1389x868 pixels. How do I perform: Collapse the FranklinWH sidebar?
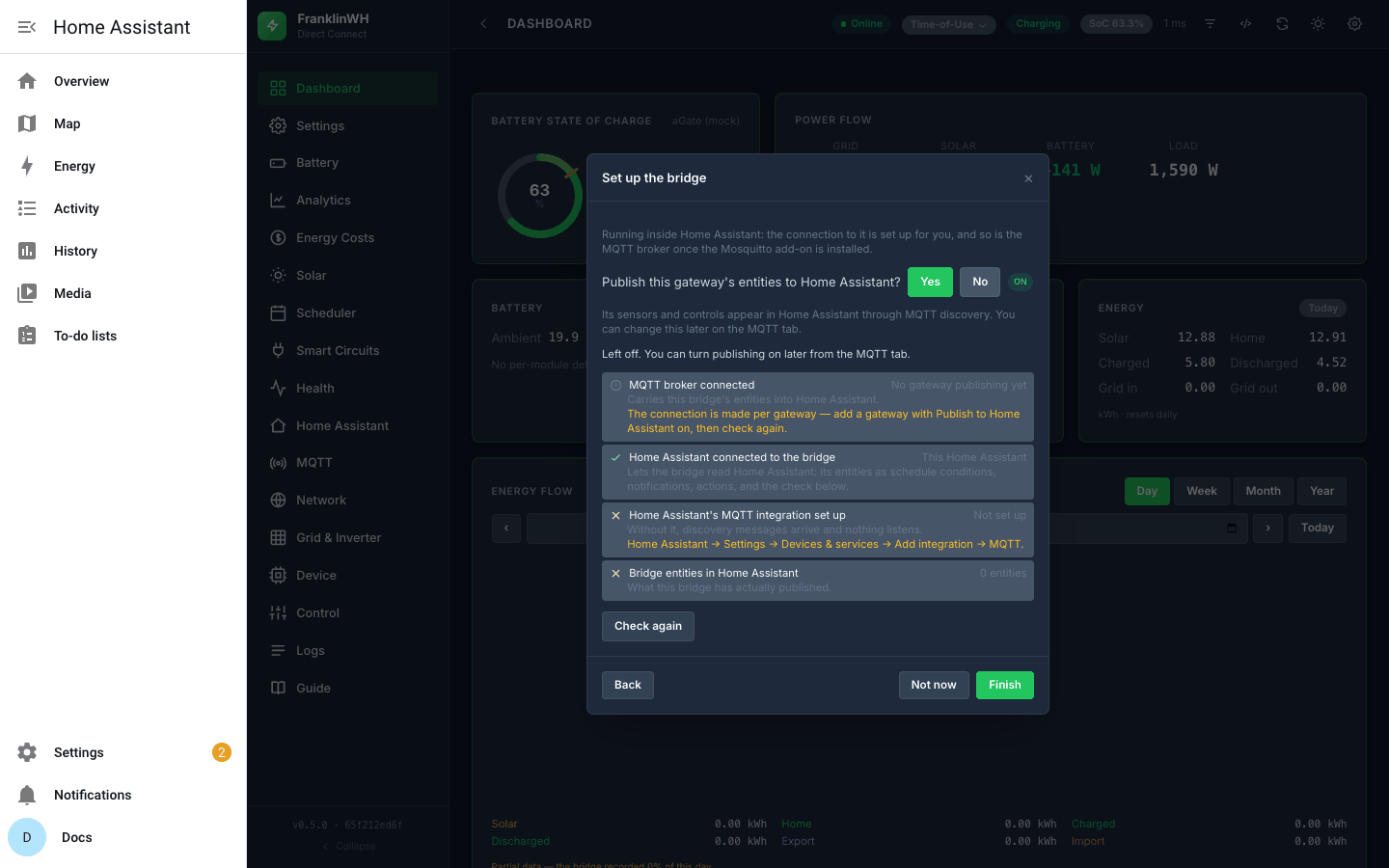349,846
